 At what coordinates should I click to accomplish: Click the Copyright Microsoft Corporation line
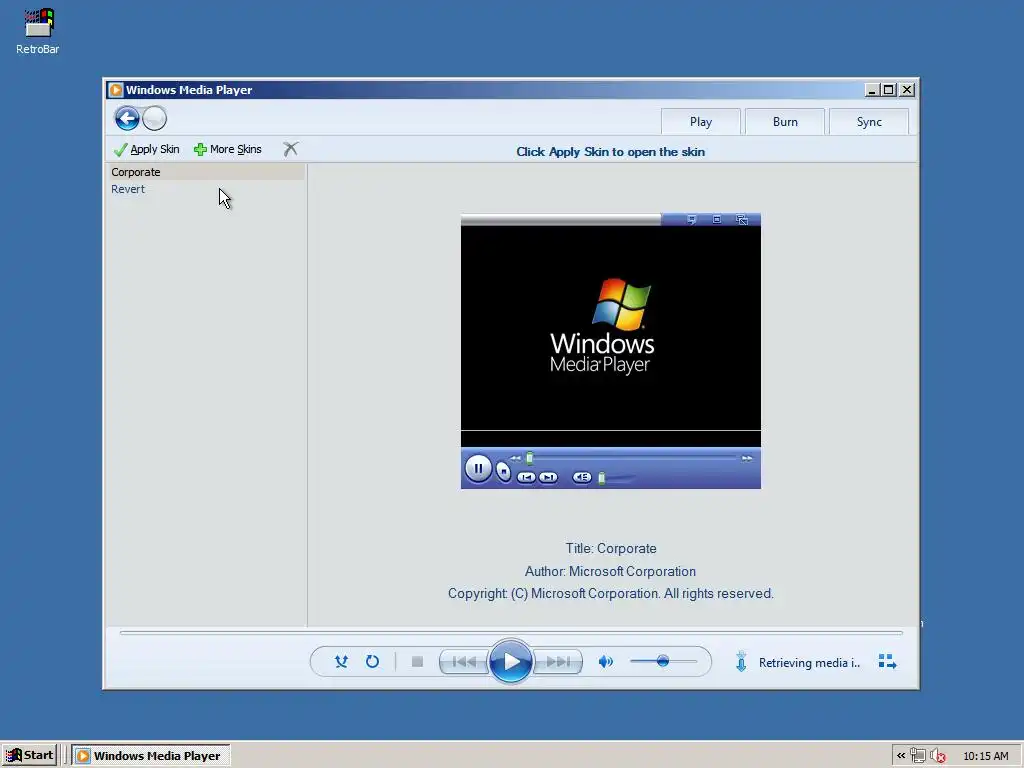tap(611, 594)
